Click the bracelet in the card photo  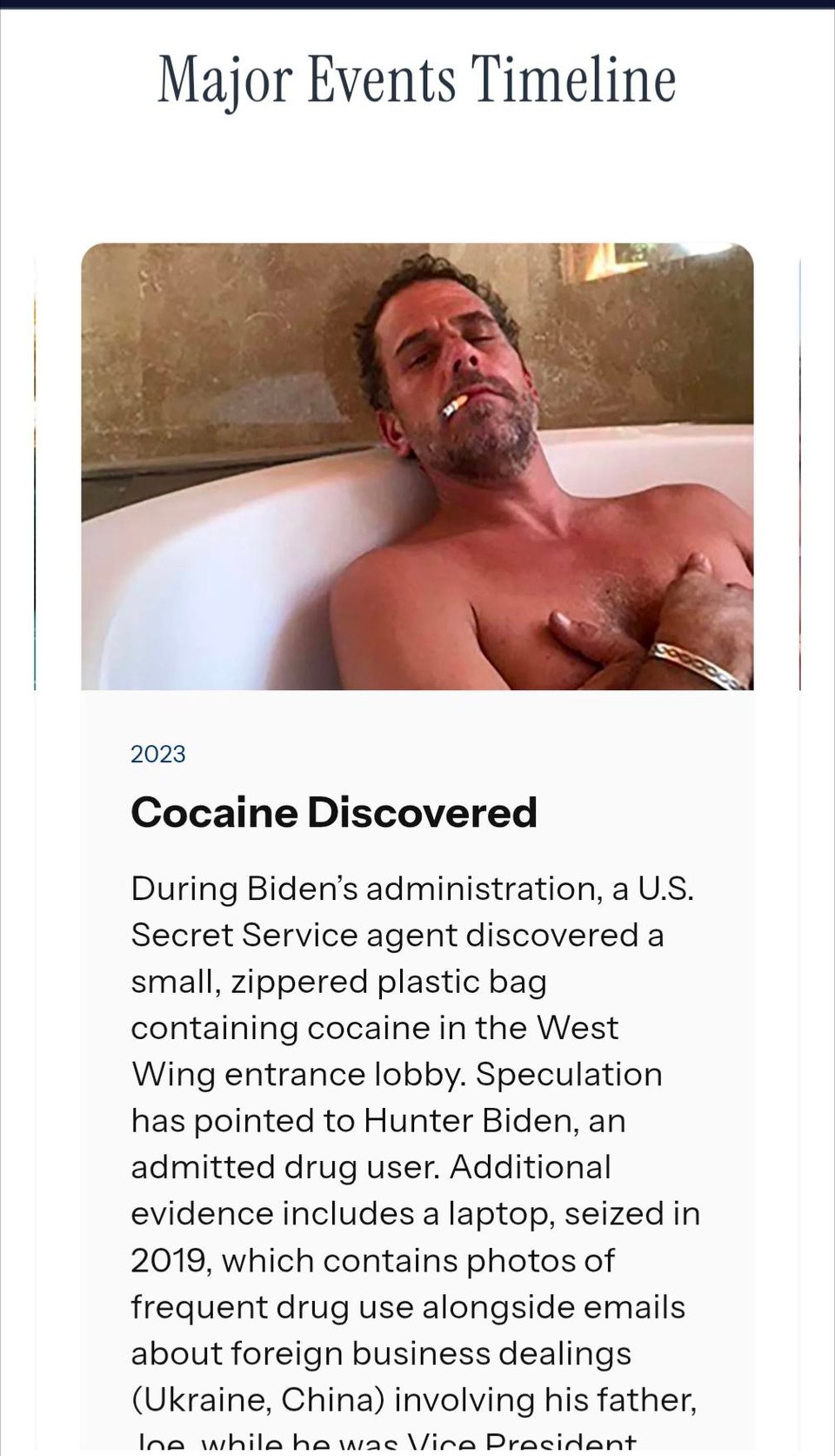[697, 666]
